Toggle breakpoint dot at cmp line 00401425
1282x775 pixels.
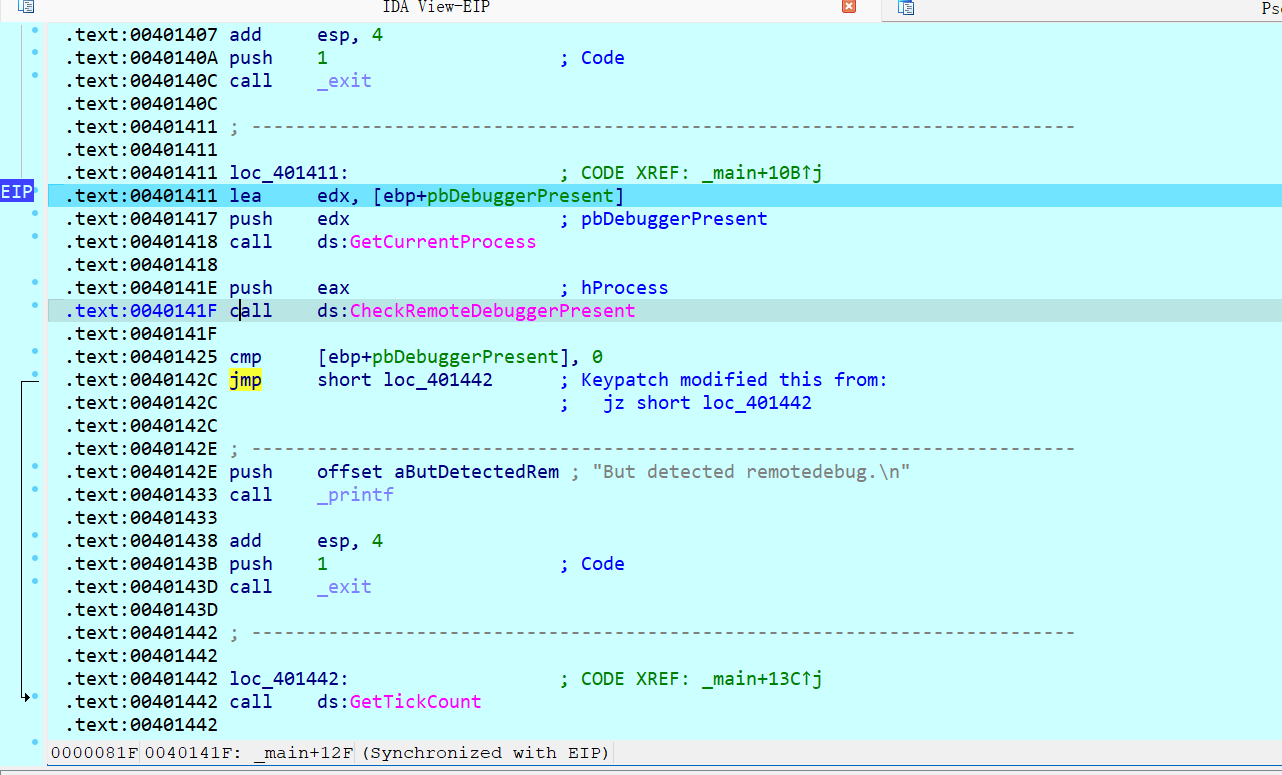click(x=35, y=352)
